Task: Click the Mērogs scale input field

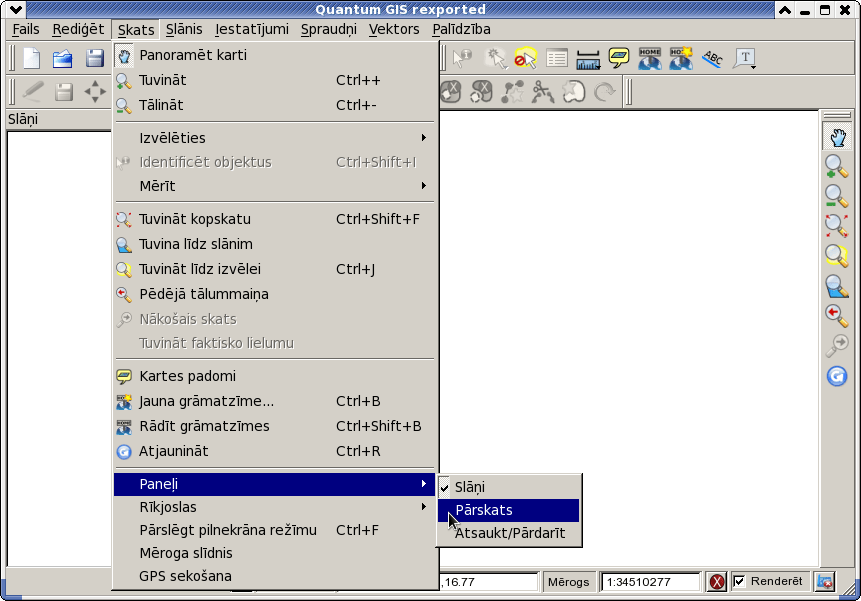Action: pos(650,582)
